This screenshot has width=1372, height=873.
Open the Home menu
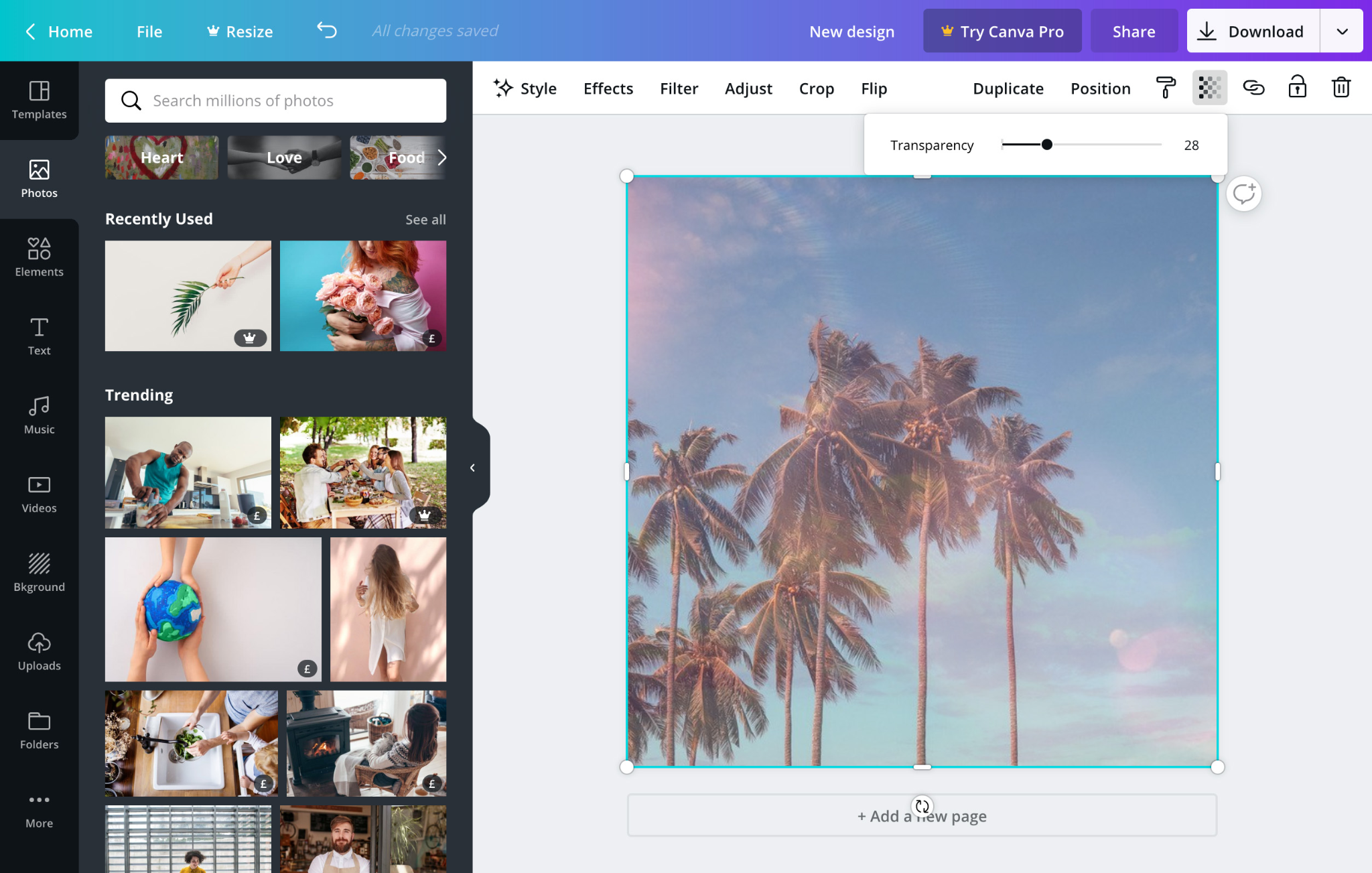coord(69,30)
